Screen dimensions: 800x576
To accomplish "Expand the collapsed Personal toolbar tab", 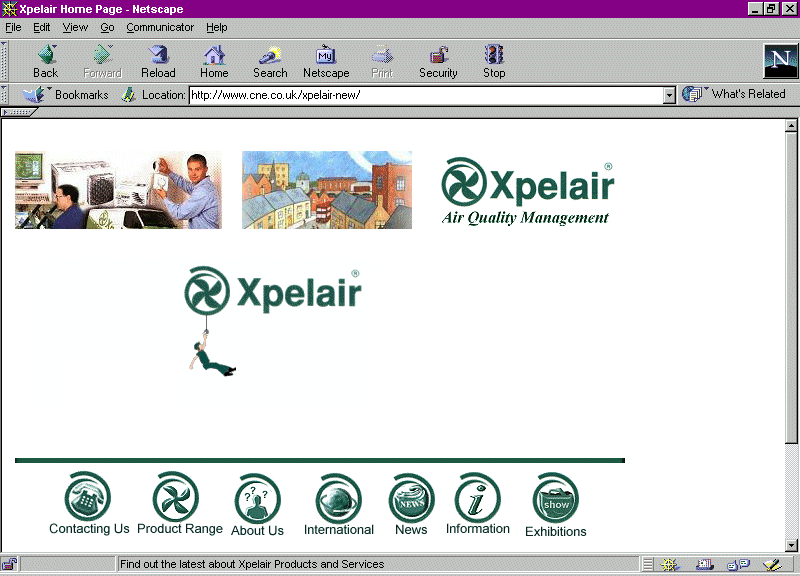I will (19, 112).
